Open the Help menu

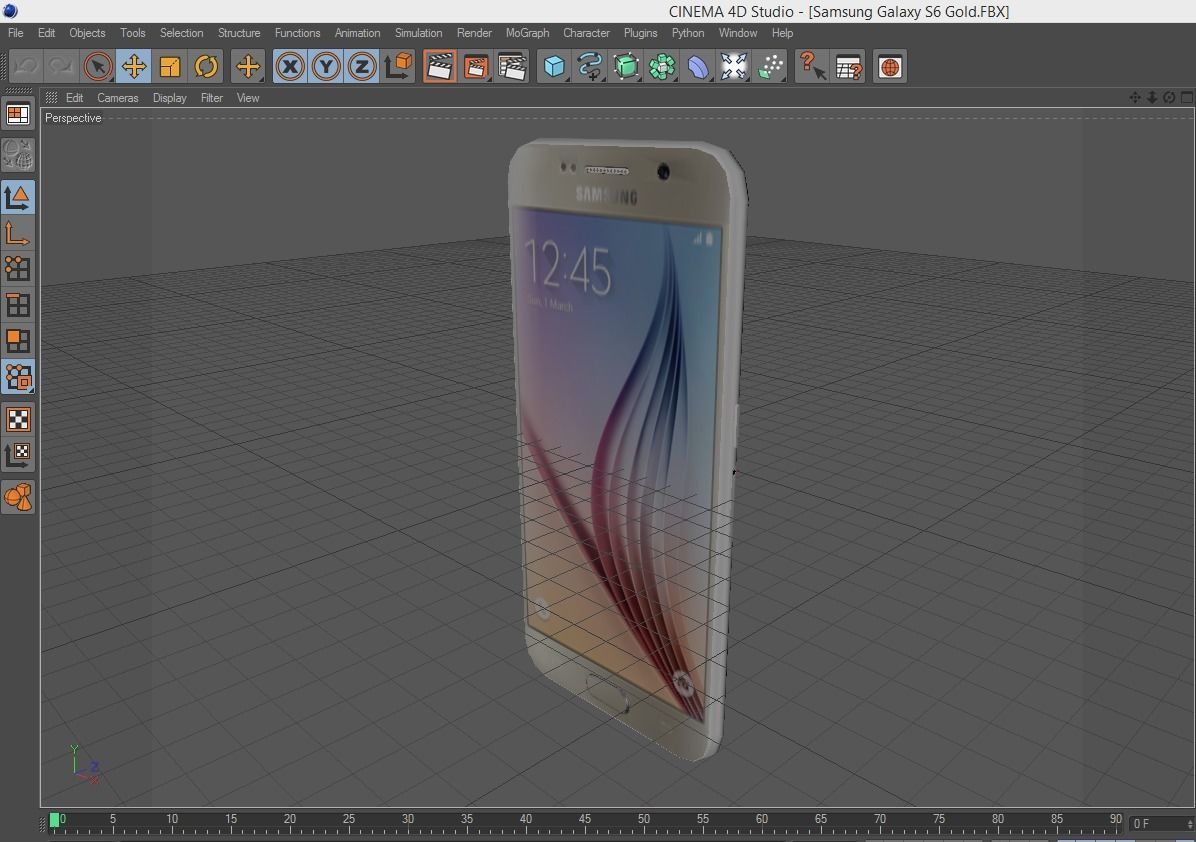pyautogui.click(x=782, y=33)
